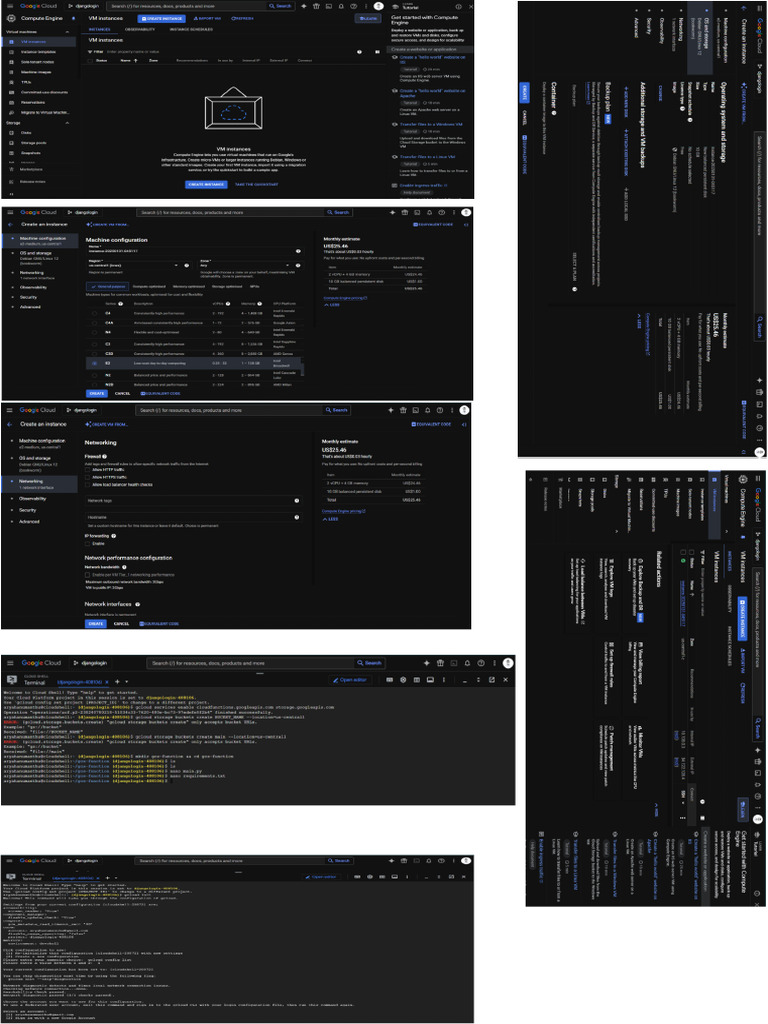Enable Allow HTTPS traffic checkbox
The image size is (768, 1024).
88,477
